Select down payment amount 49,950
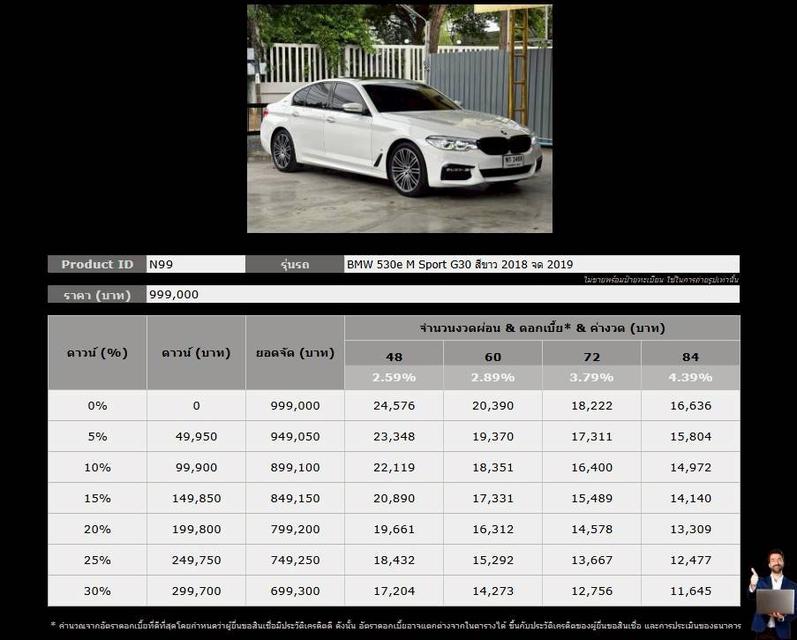This screenshot has height=640, width=797. coord(196,437)
